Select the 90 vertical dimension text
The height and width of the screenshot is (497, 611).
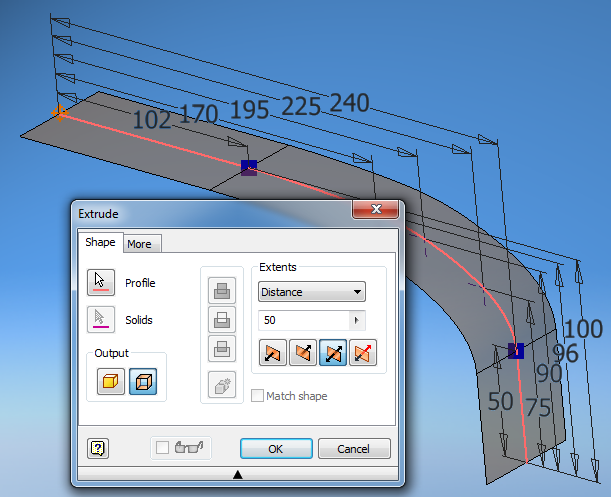point(549,373)
